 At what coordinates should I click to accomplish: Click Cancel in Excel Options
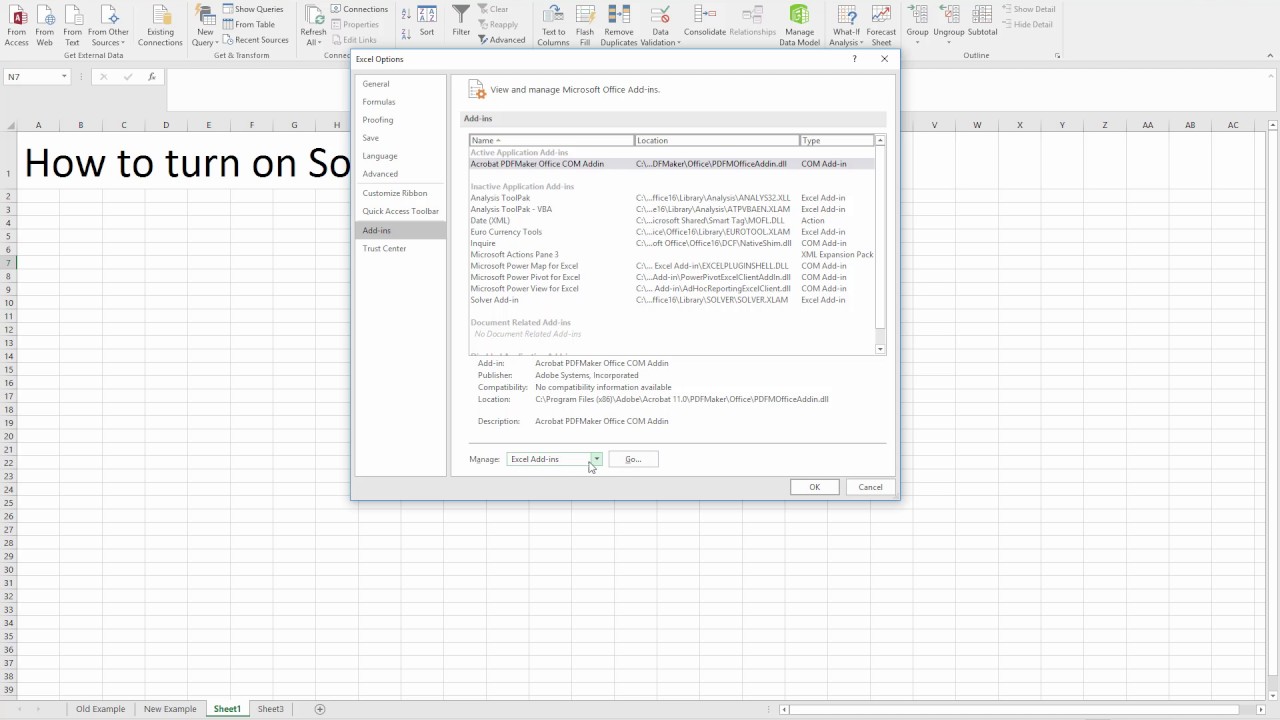pos(870,487)
